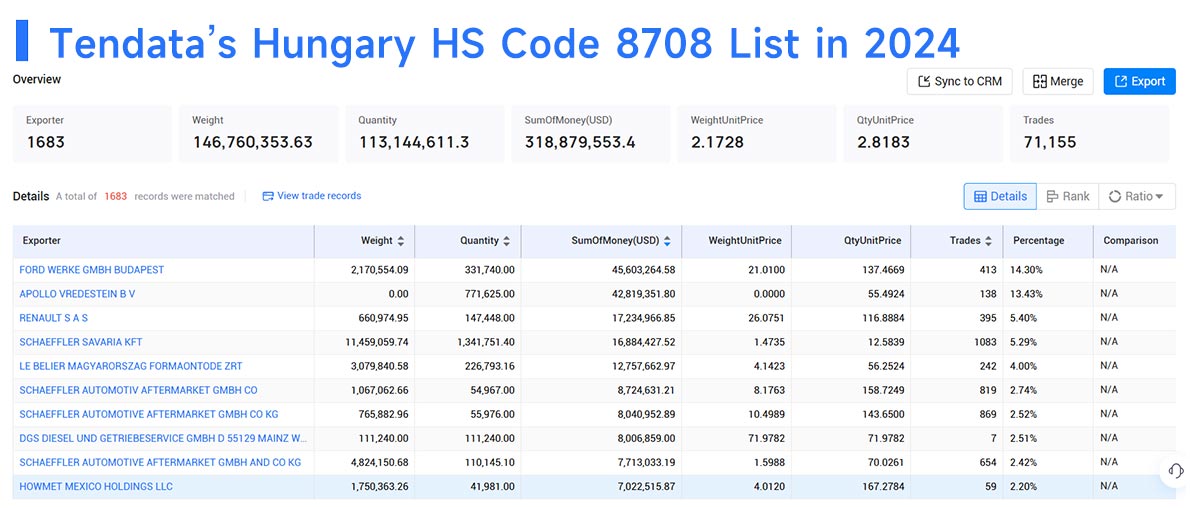Open SCHAEFFLER AUTOMOTIVE AFTERMARKET GMBH AND CO KG
Screen dimensions: 1190x508
pyautogui.click(x=160, y=462)
